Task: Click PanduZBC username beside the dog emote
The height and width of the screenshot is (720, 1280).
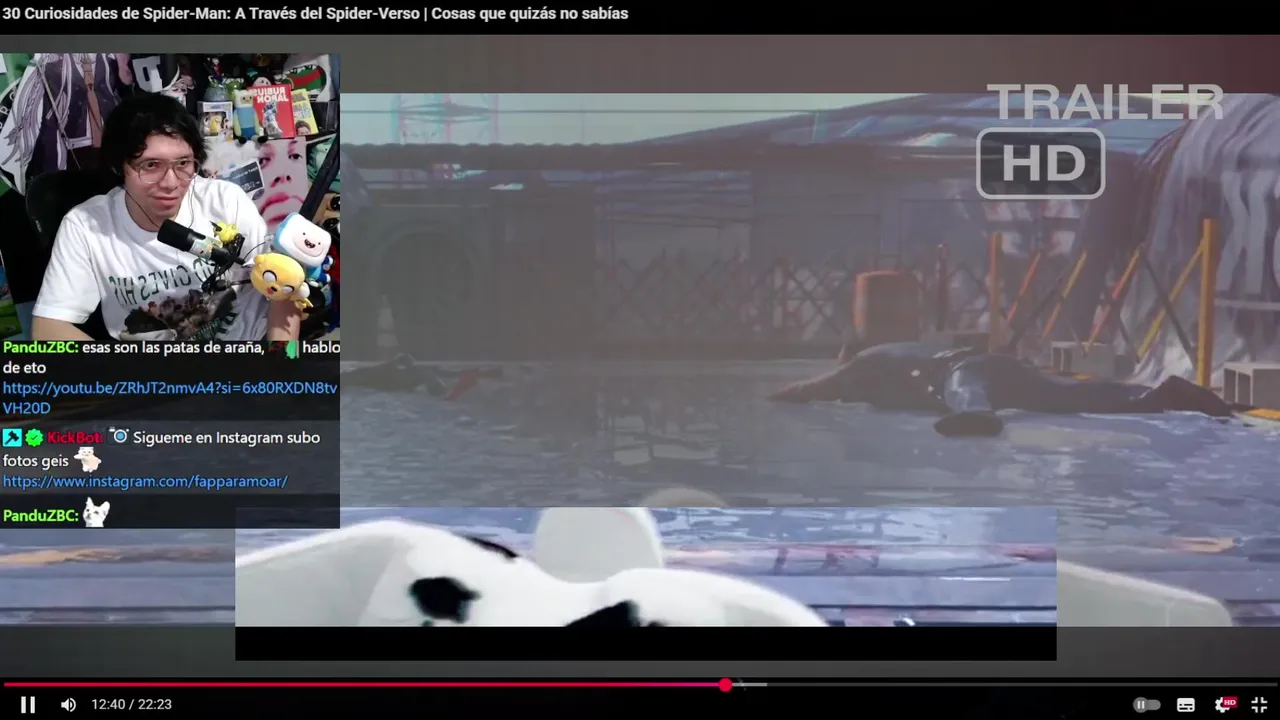Action: coord(40,515)
